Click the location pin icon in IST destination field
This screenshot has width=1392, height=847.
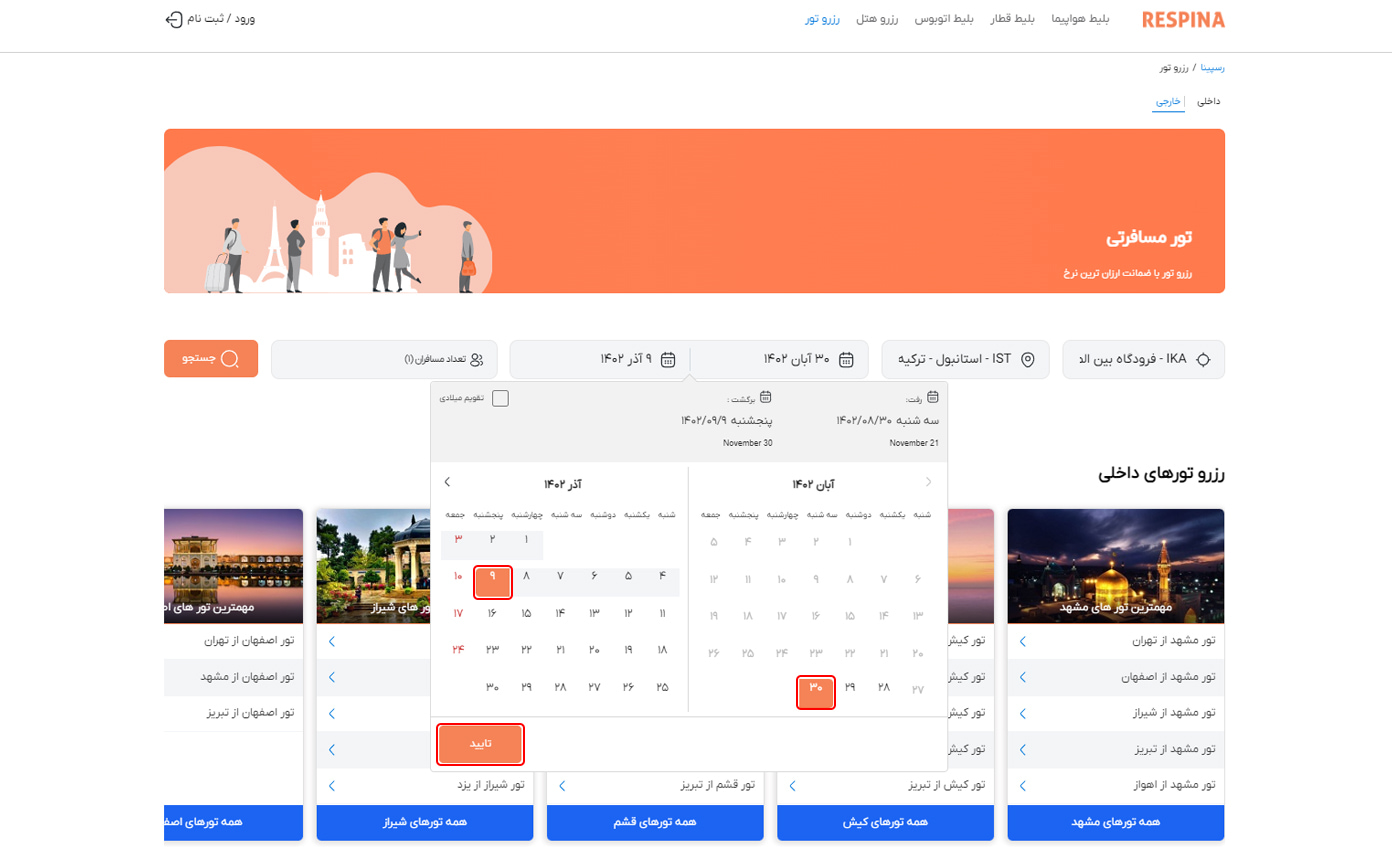click(1027, 360)
